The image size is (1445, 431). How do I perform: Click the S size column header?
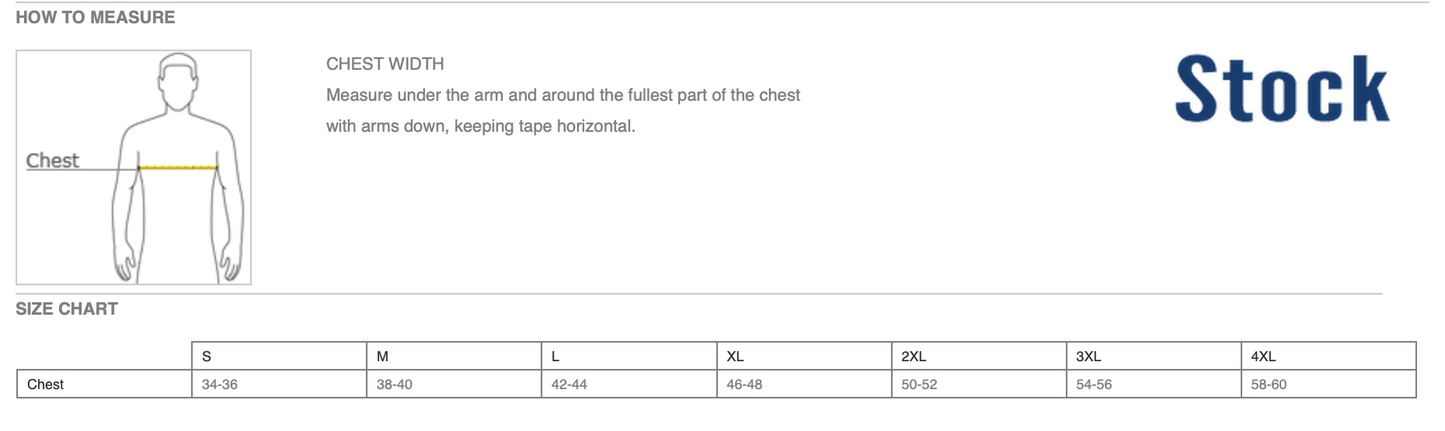207,356
